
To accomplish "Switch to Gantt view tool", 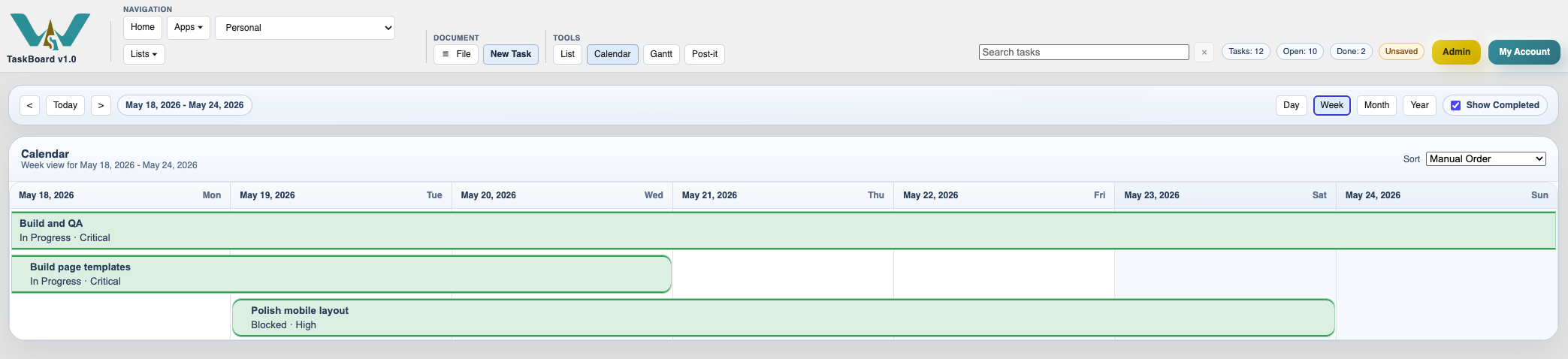I will coord(661,54).
